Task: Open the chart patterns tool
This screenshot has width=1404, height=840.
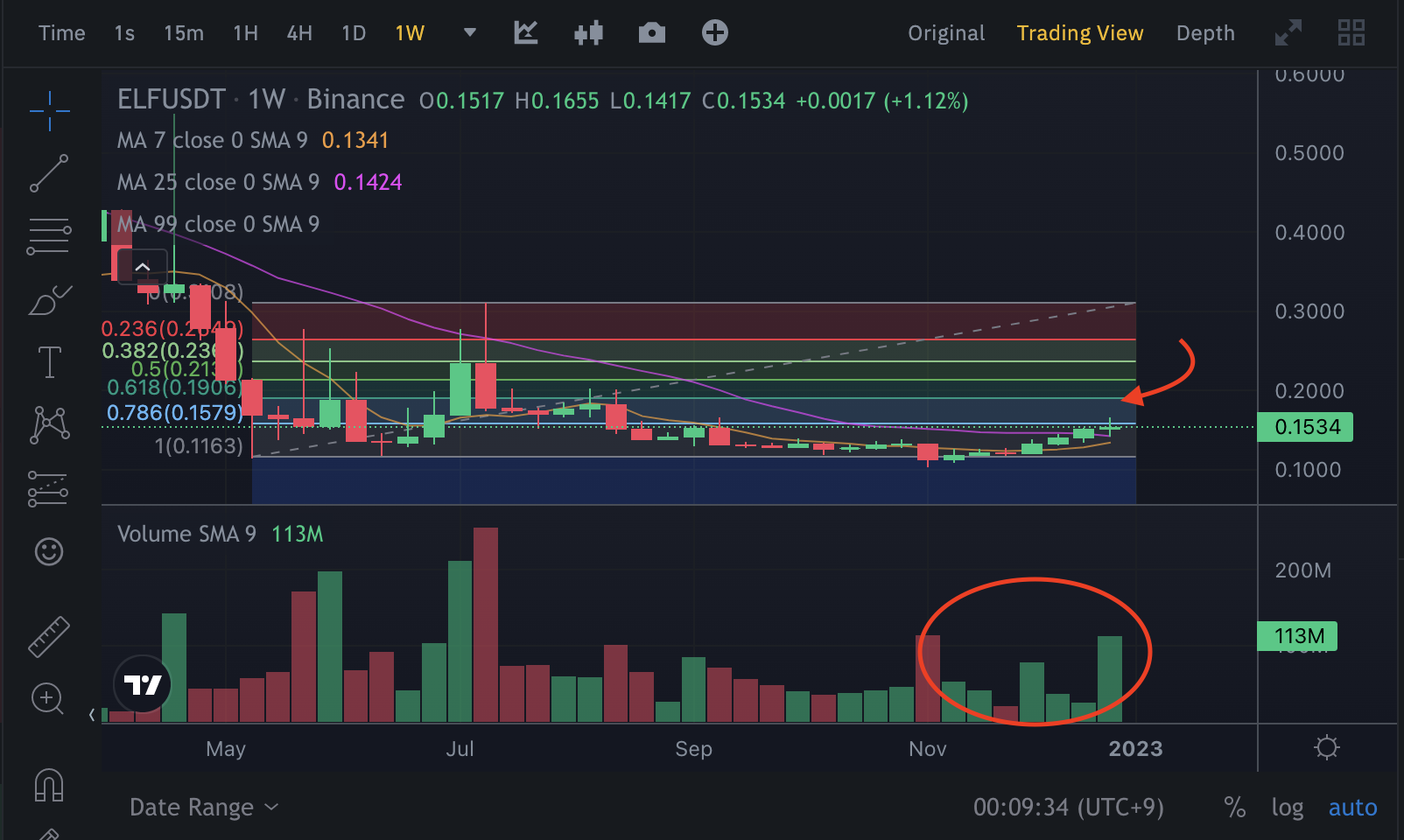Action: (49, 424)
